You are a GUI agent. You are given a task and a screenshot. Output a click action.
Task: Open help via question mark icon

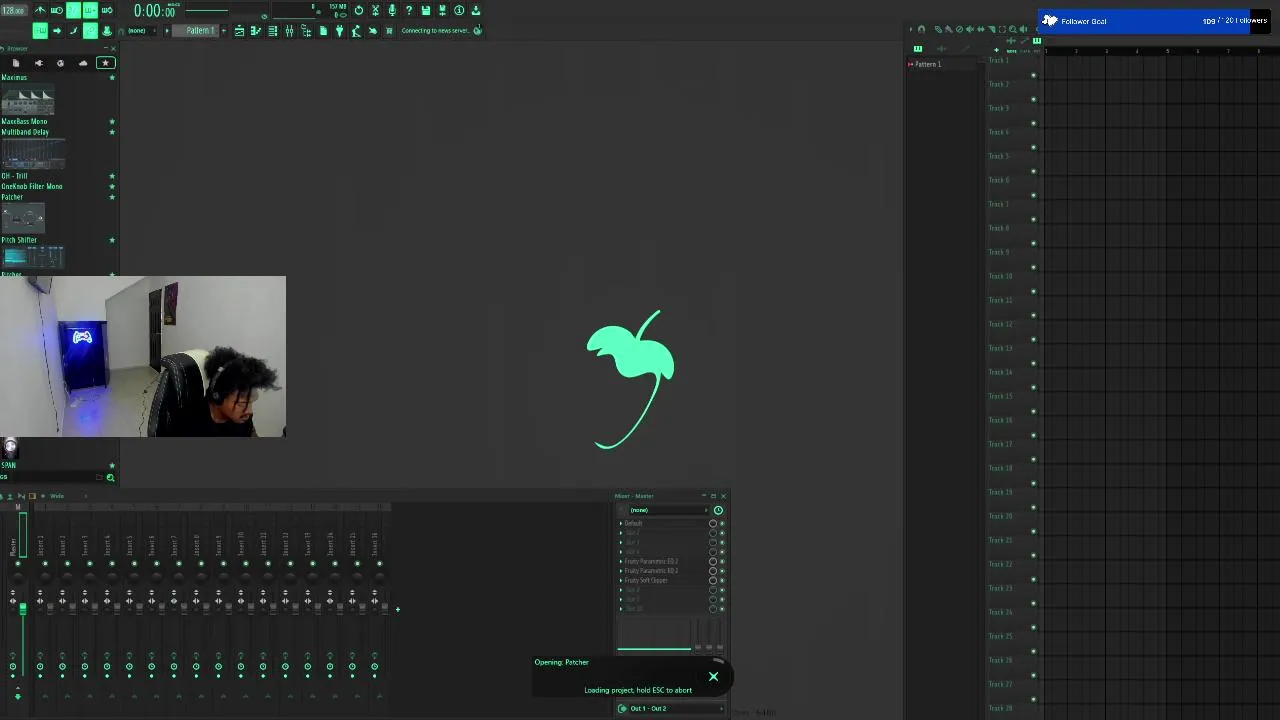pyautogui.click(x=408, y=10)
